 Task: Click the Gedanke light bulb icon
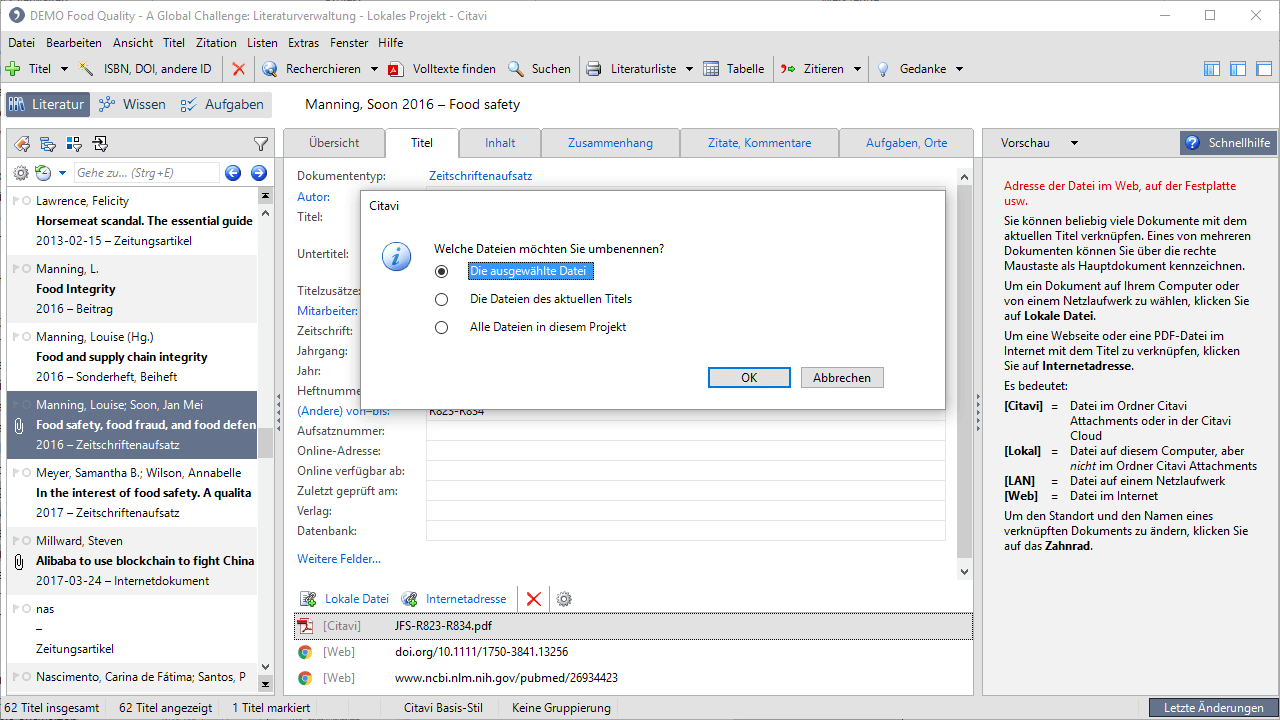883,69
